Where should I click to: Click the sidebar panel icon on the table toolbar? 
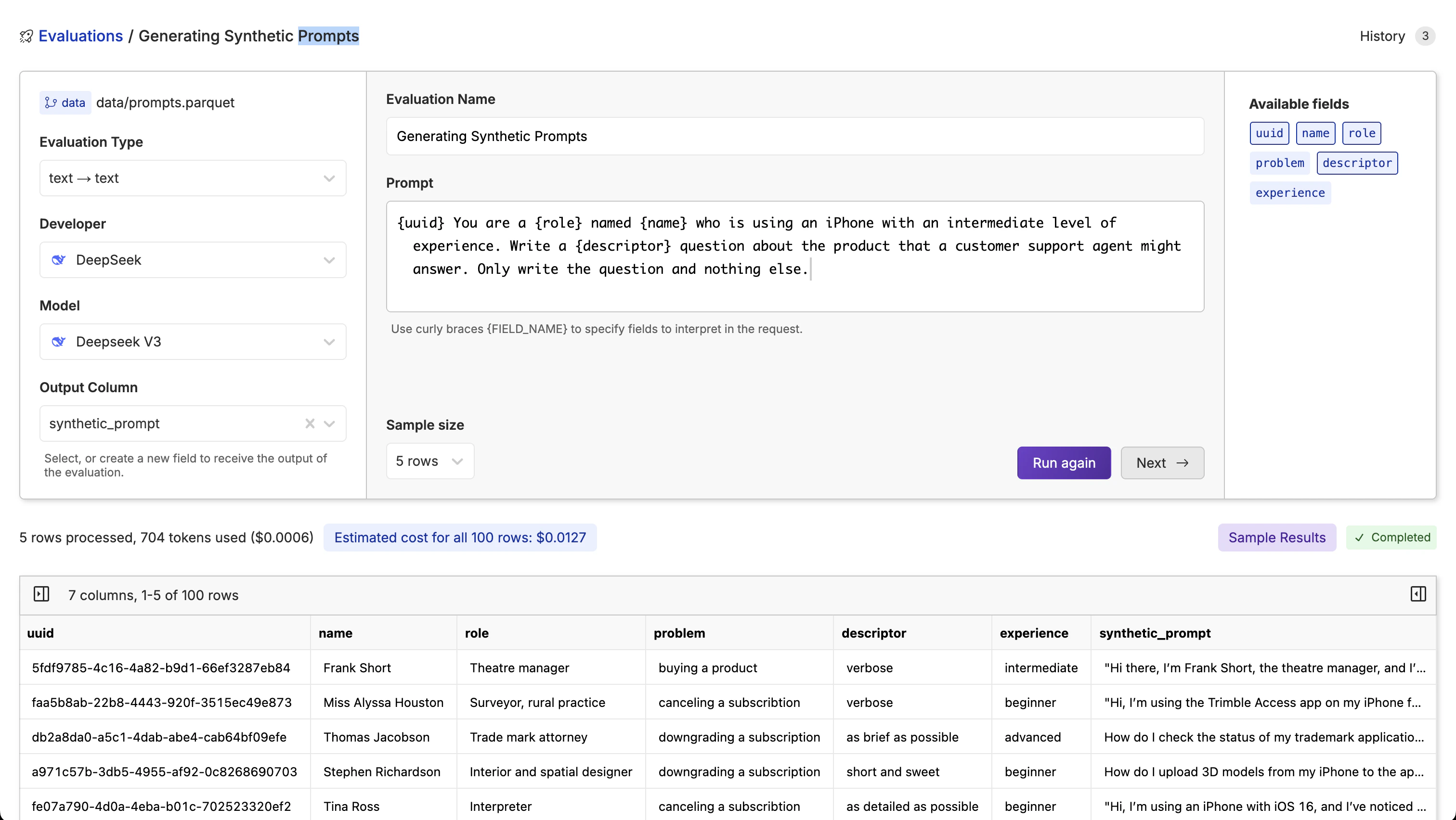tap(41, 594)
